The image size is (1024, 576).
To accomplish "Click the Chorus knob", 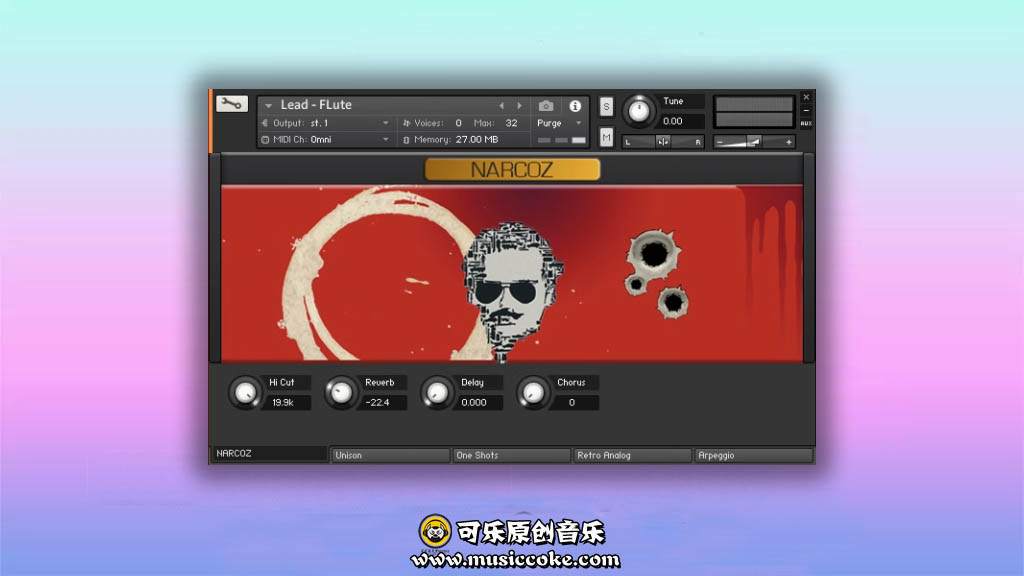I will click(532, 392).
